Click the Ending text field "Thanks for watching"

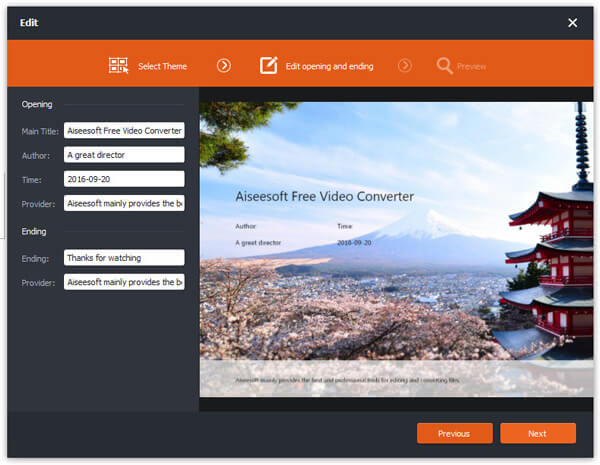click(124, 258)
